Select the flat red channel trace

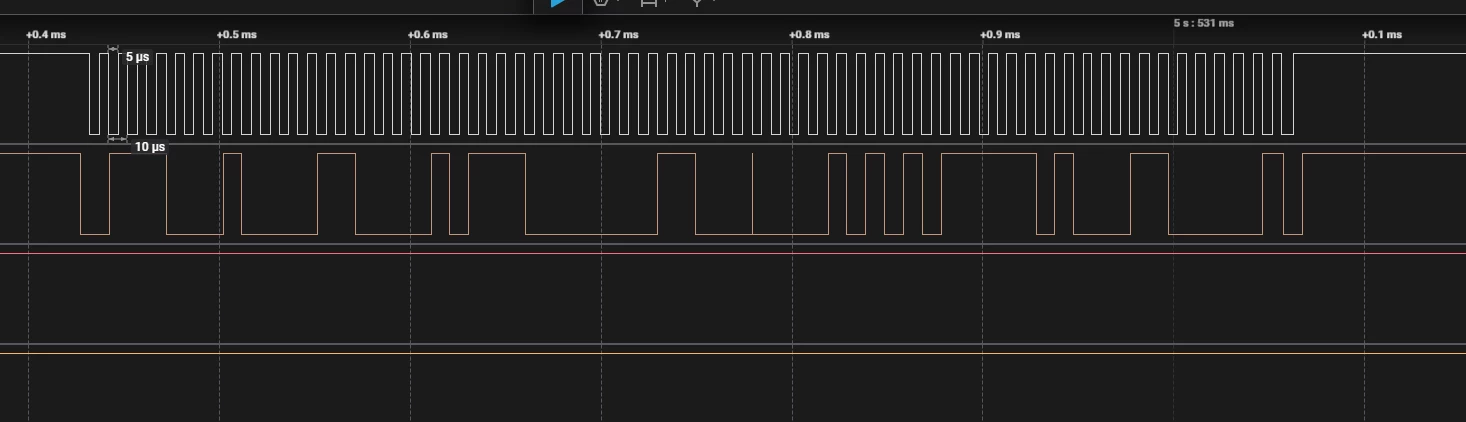[x=733, y=253]
